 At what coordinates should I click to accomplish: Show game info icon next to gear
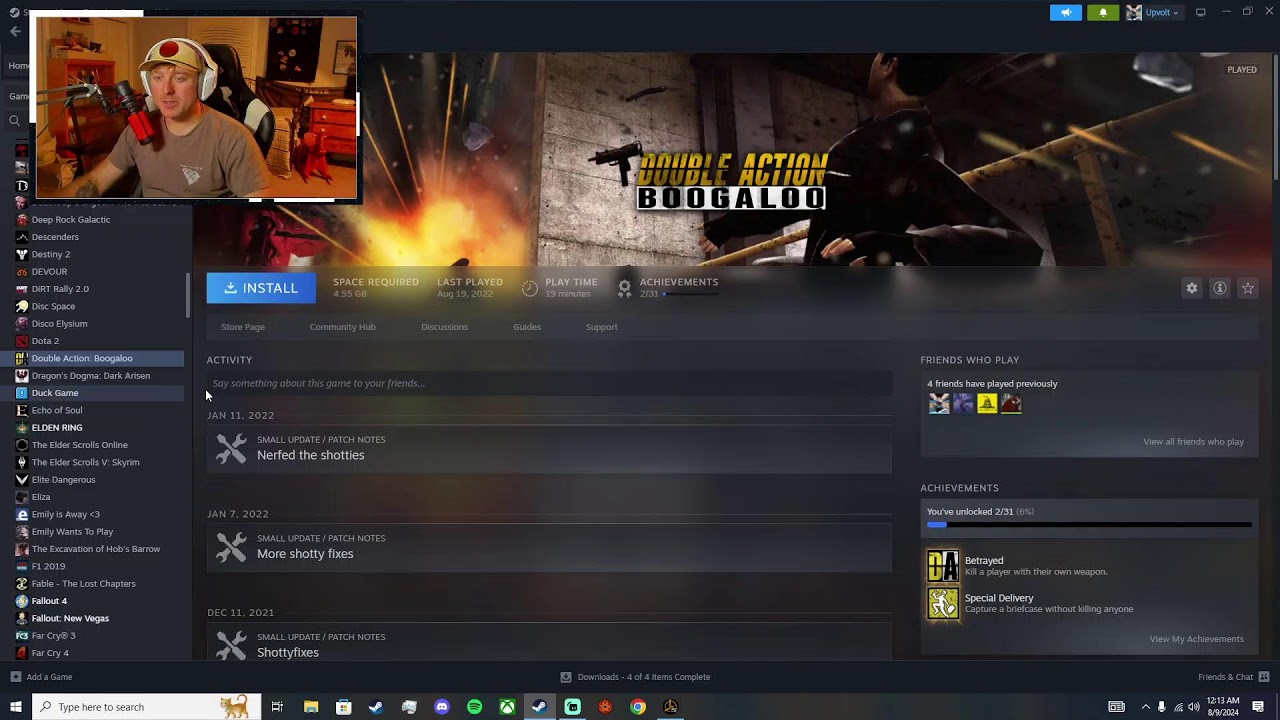click(x=1220, y=288)
